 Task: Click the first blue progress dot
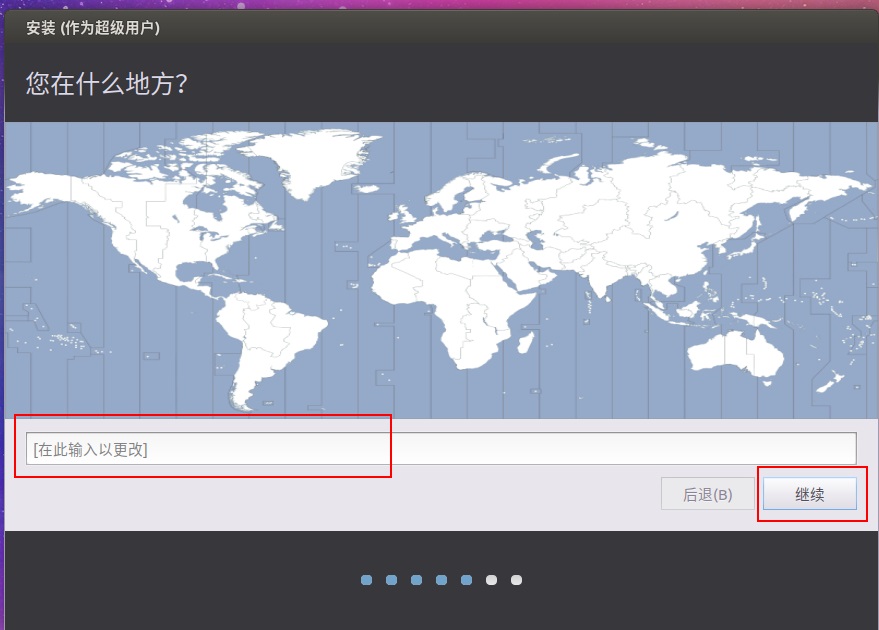[366, 580]
